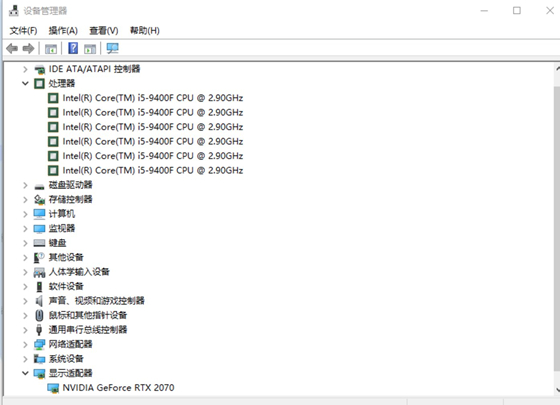The image size is (560, 405).
Task: Click the Back arrow toolbar icon
Action: click(x=12, y=48)
